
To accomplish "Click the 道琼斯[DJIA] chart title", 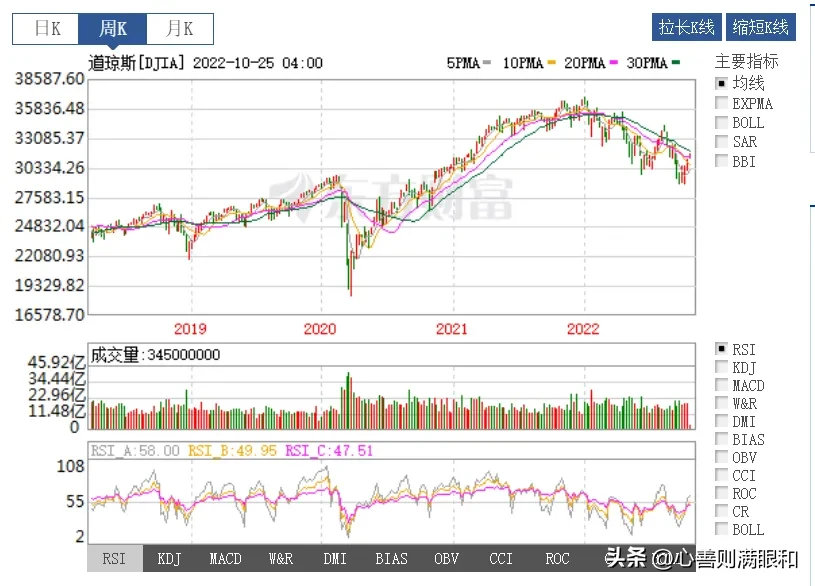I will (136, 63).
